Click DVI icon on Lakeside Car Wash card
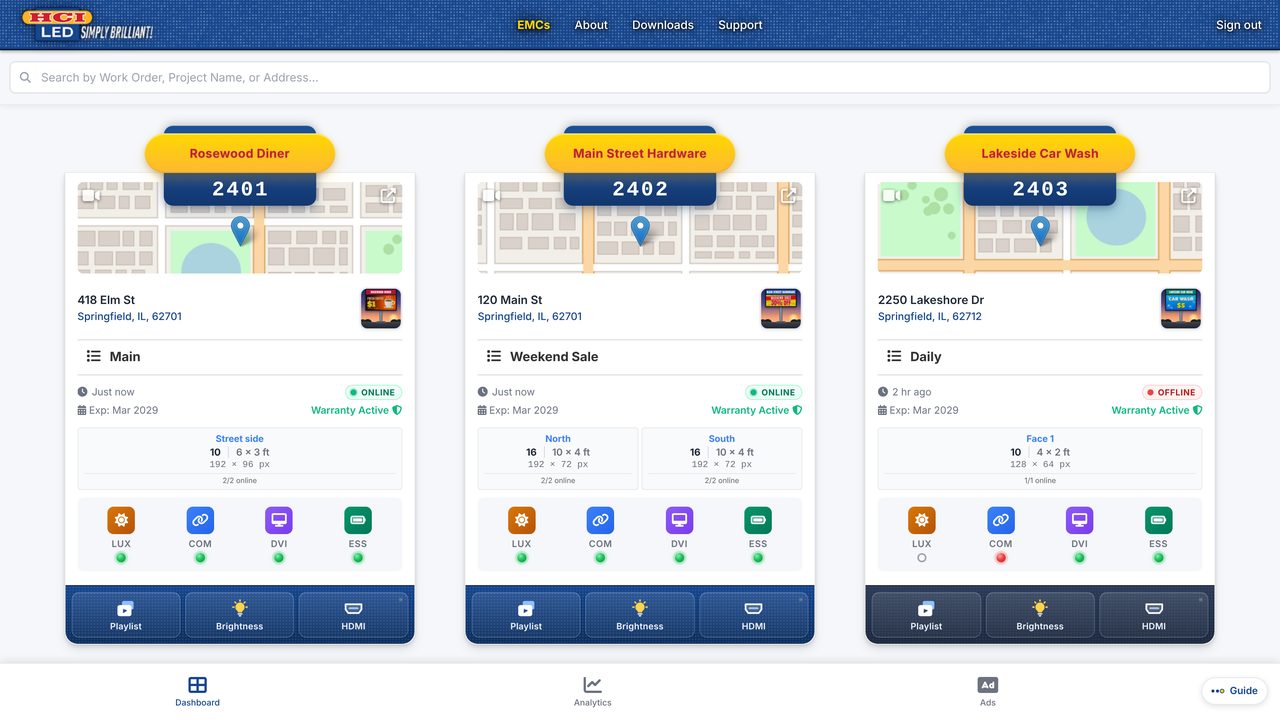This screenshot has height=720, width=1280. click(x=1079, y=520)
